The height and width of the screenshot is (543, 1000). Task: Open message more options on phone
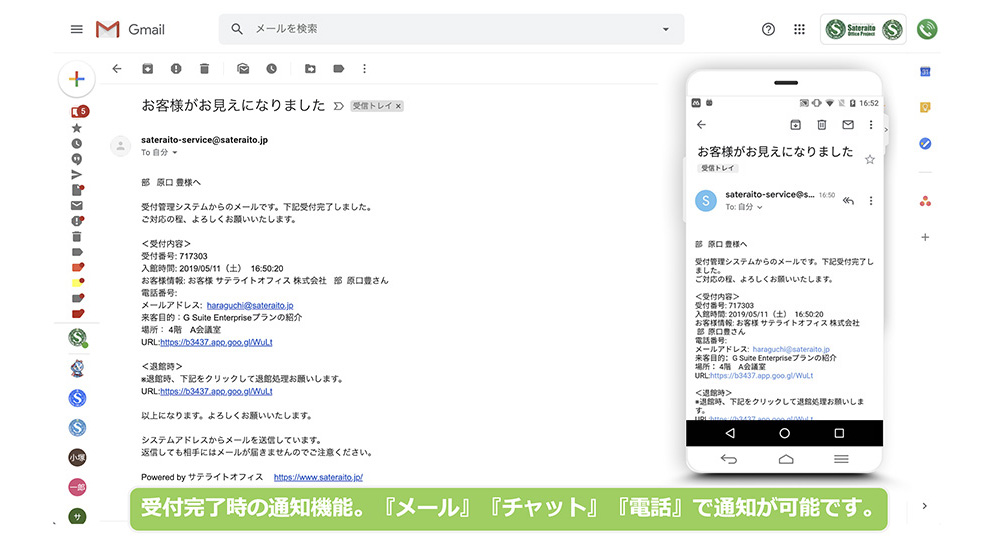871,201
